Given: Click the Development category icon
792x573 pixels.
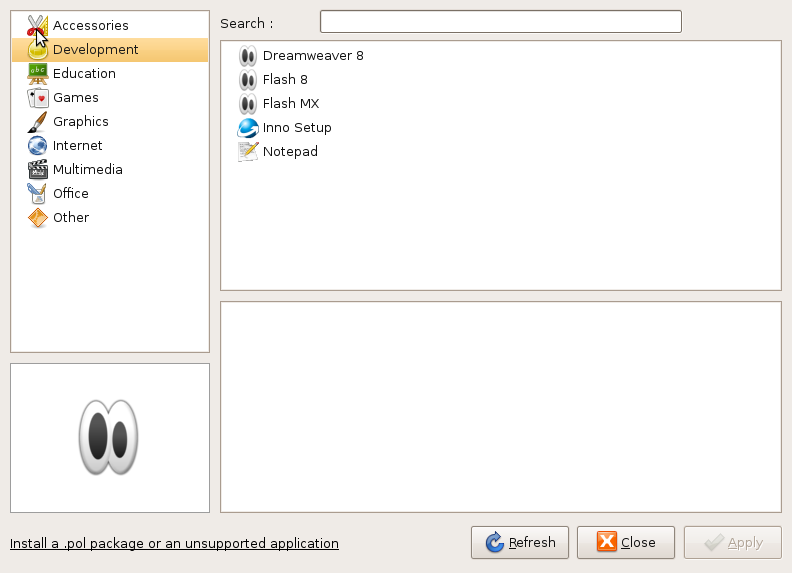Looking at the screenshot, I should pos(37,50).
